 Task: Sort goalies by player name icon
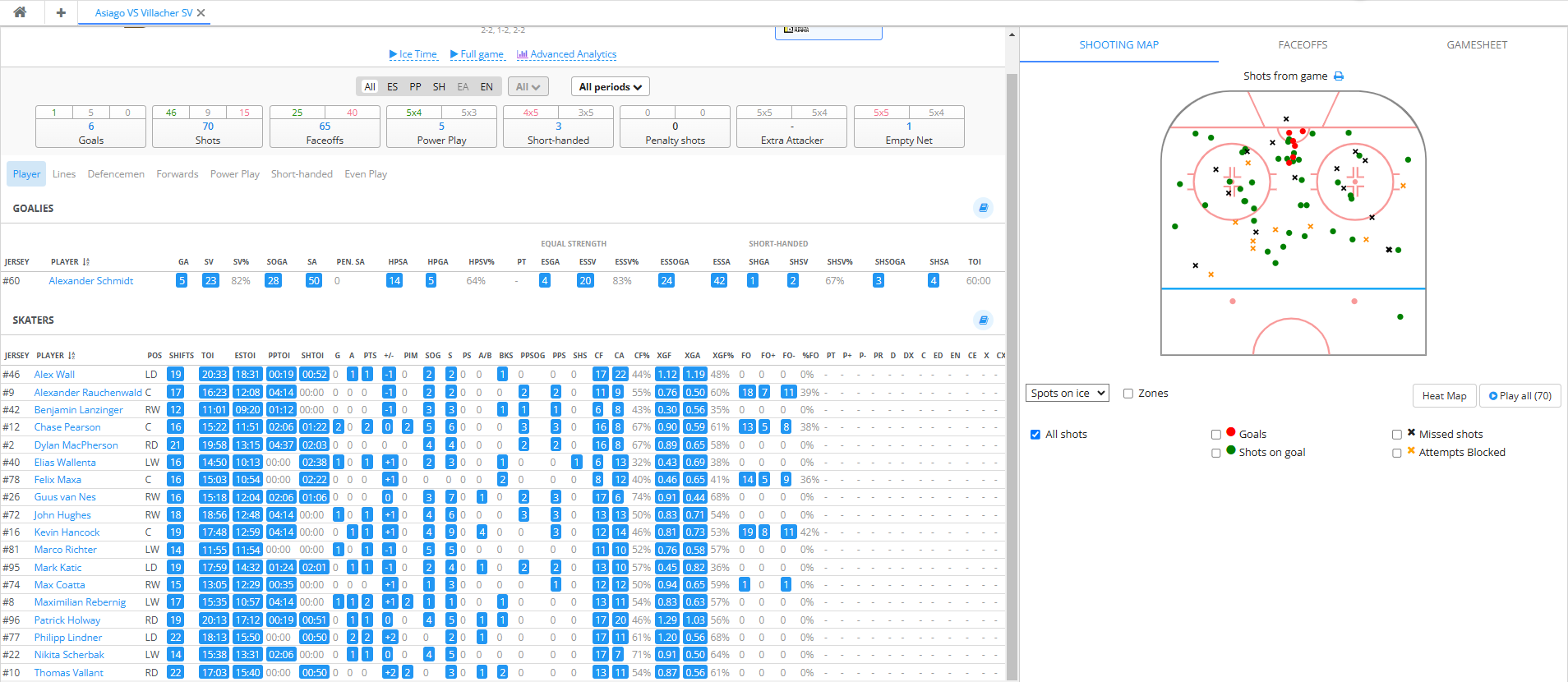click(86, 262)
